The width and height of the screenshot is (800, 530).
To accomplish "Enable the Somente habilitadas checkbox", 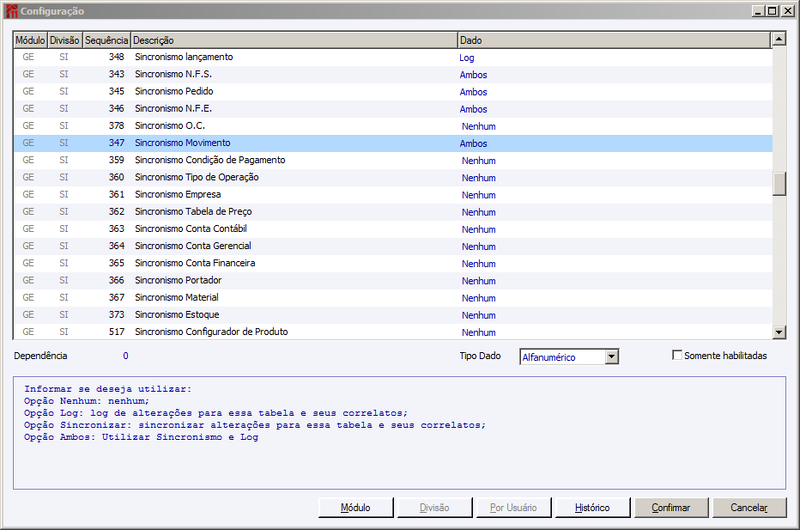I will [x=677, y=355].
